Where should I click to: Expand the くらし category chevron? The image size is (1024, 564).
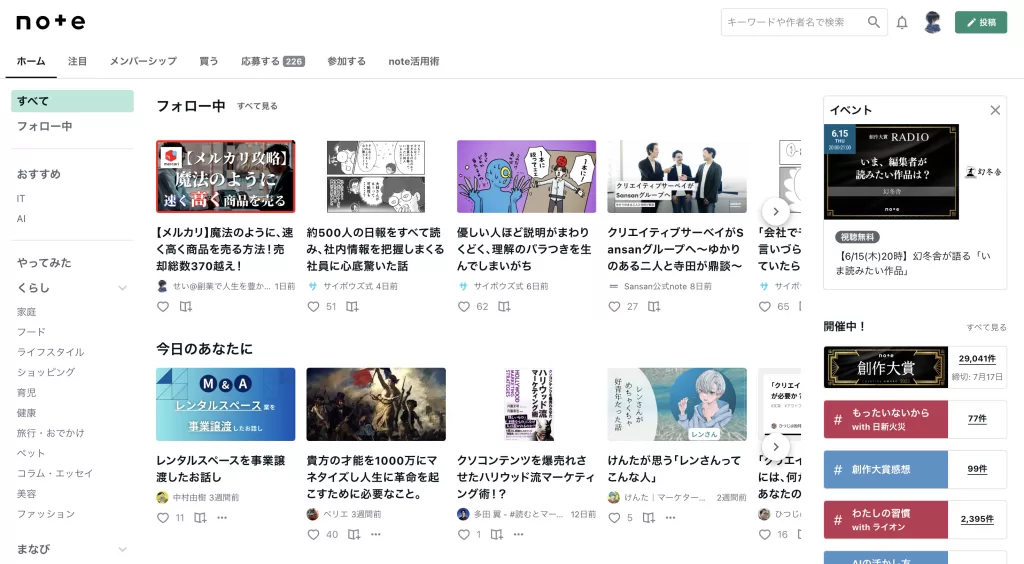pyautogui.click(x=123, y=288)
